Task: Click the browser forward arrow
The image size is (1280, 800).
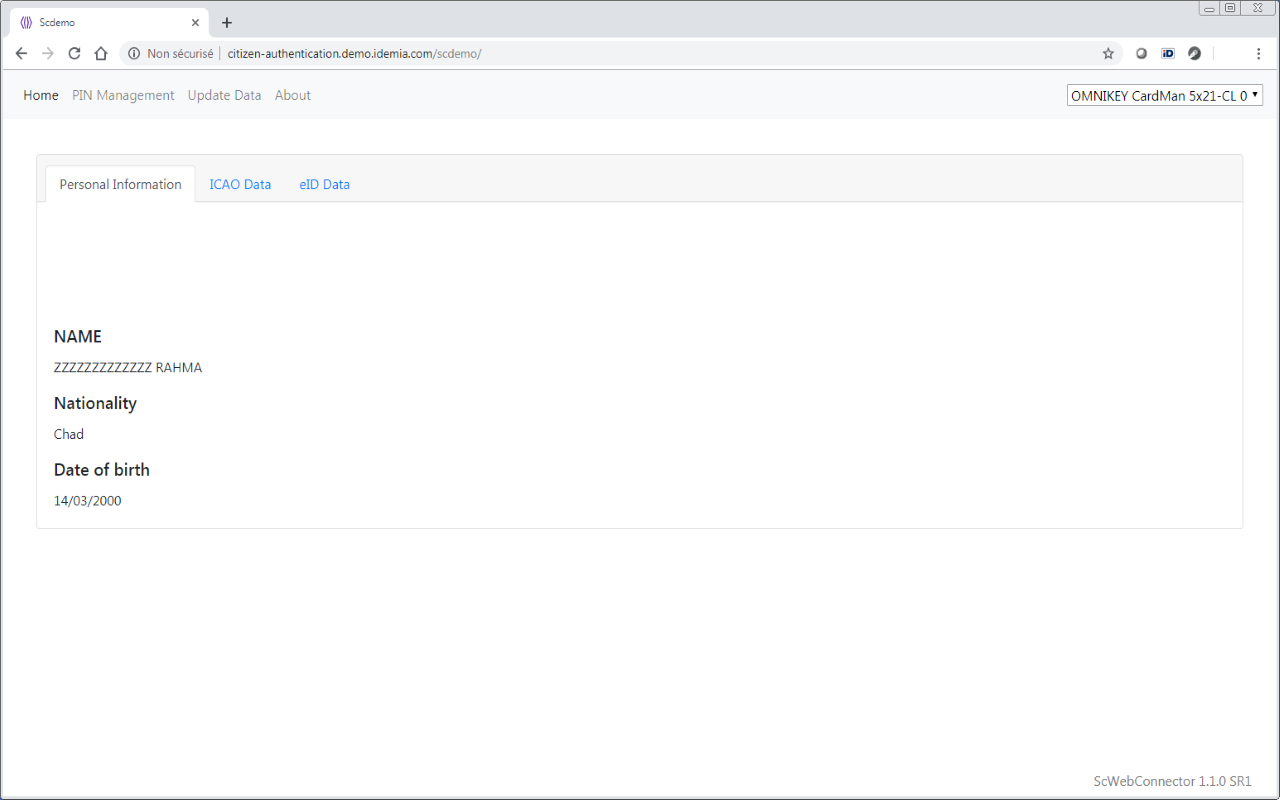Action: coord(47,53)
